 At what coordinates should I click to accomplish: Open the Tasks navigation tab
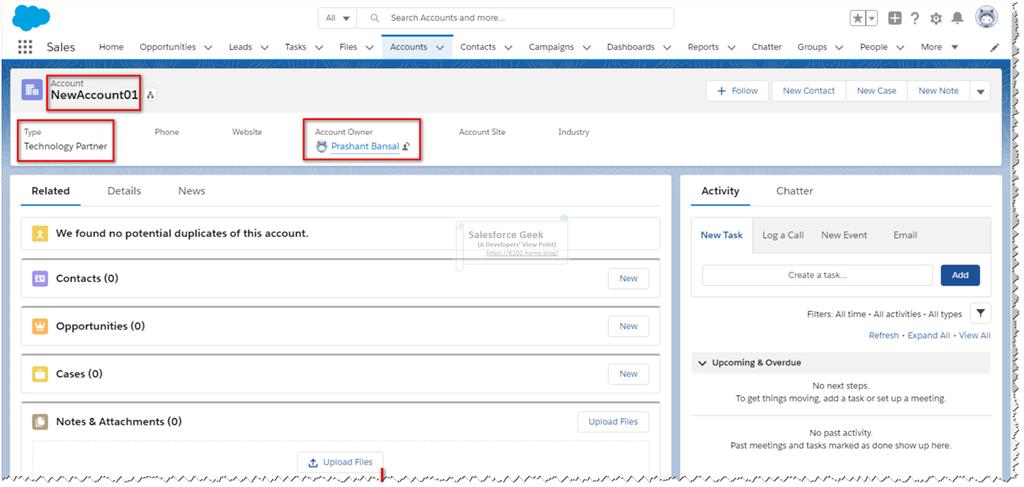click(295, 47)
